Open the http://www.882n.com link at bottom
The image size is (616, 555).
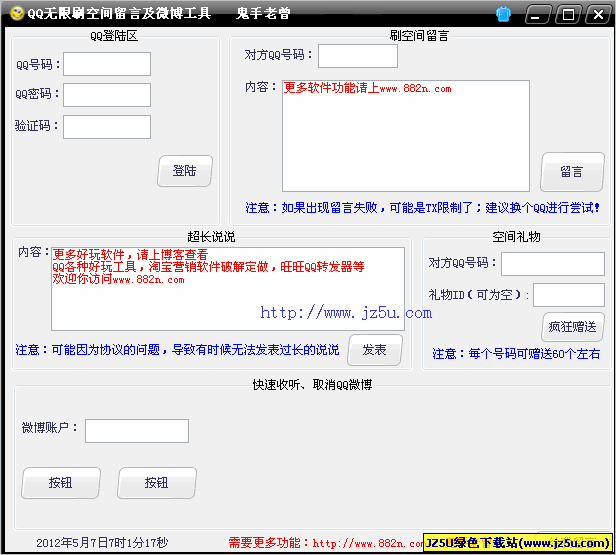[368, 543]
